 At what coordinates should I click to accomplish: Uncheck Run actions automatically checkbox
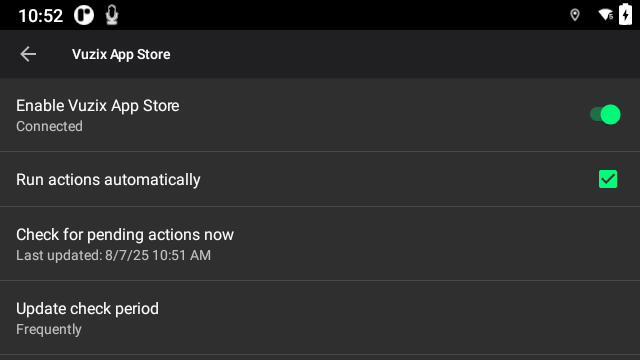click(608, 179)
